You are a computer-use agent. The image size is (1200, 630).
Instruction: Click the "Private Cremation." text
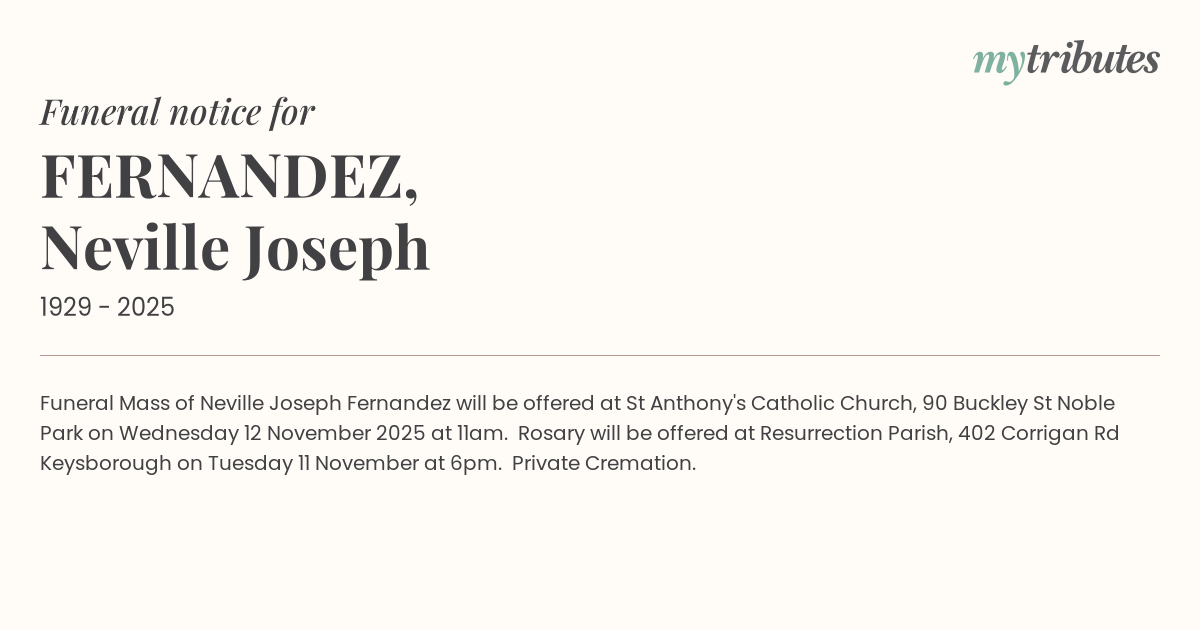click(x=604, y=463)
